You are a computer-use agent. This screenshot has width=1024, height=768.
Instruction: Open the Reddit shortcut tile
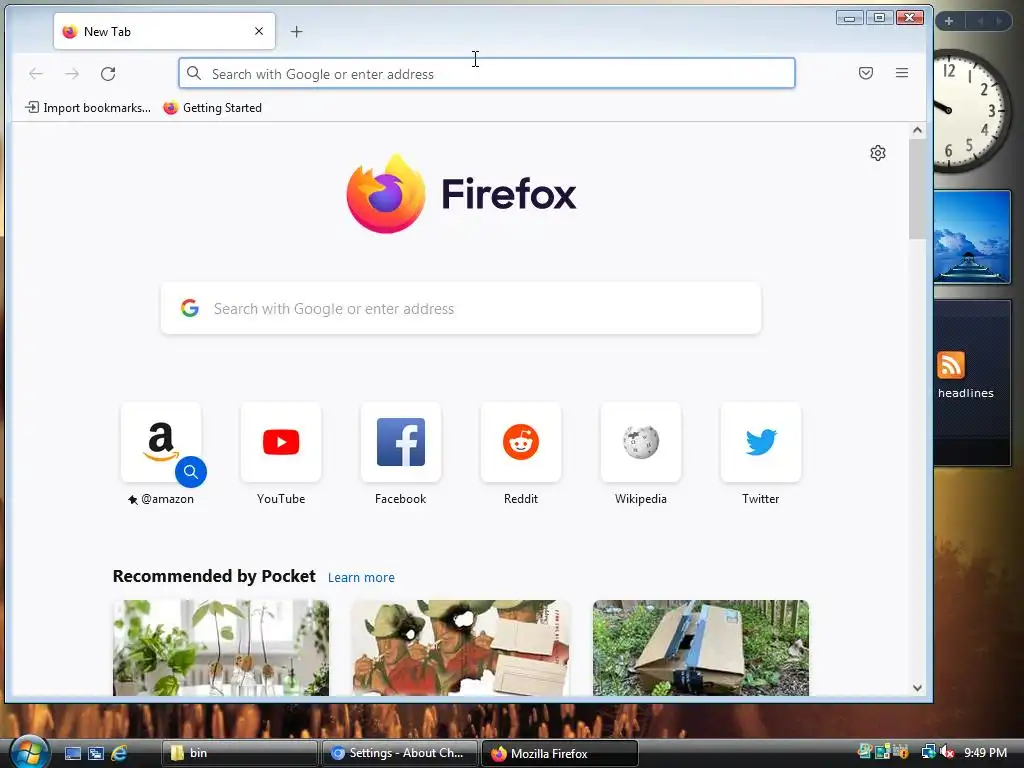tap(520, 442)
